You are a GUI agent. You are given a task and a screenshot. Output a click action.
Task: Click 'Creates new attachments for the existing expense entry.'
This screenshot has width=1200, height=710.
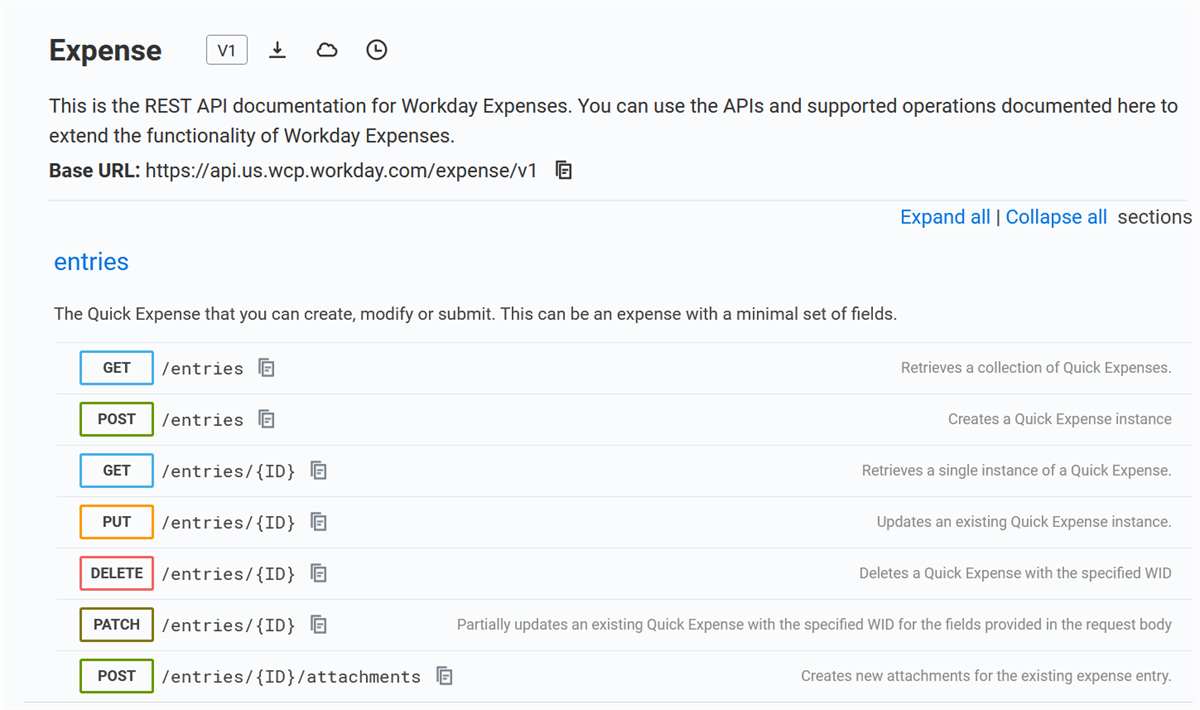pyautogui.click(x=986, y=676)
